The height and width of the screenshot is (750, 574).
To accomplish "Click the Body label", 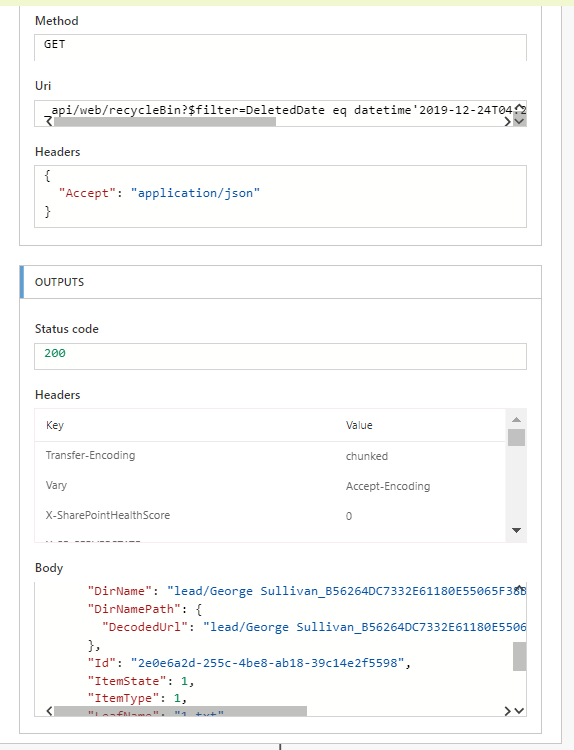I will coord(49,568).
